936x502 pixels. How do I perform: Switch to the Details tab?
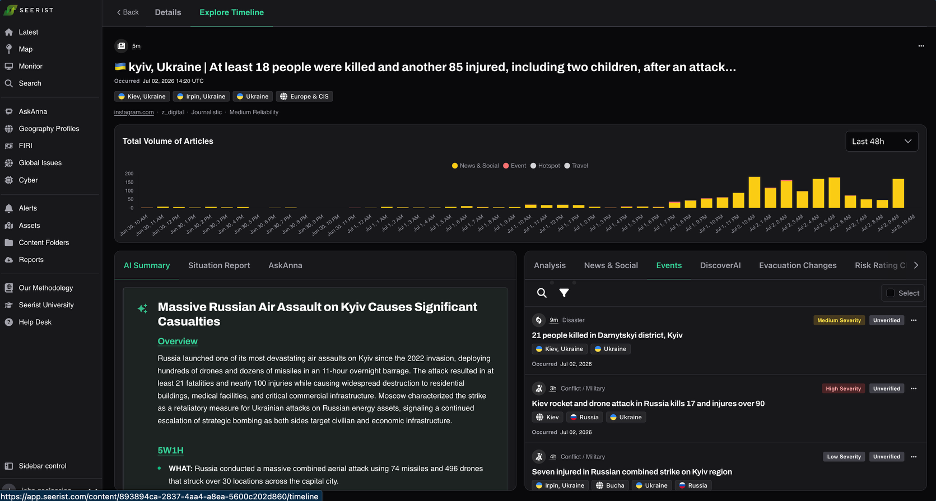pos(168,13)
